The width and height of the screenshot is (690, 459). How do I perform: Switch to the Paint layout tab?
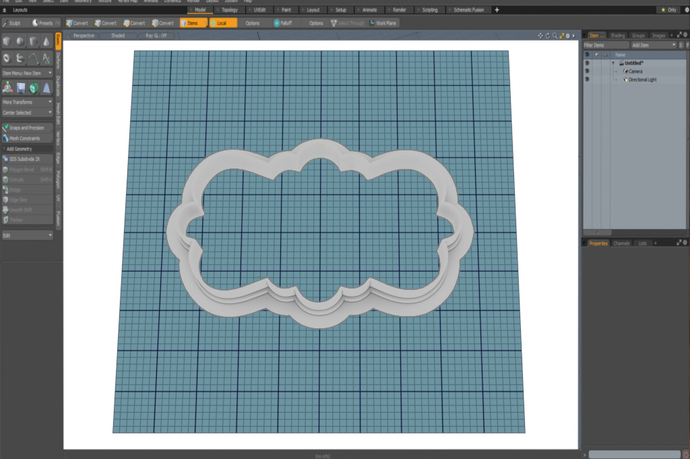[x=285, y=10]
